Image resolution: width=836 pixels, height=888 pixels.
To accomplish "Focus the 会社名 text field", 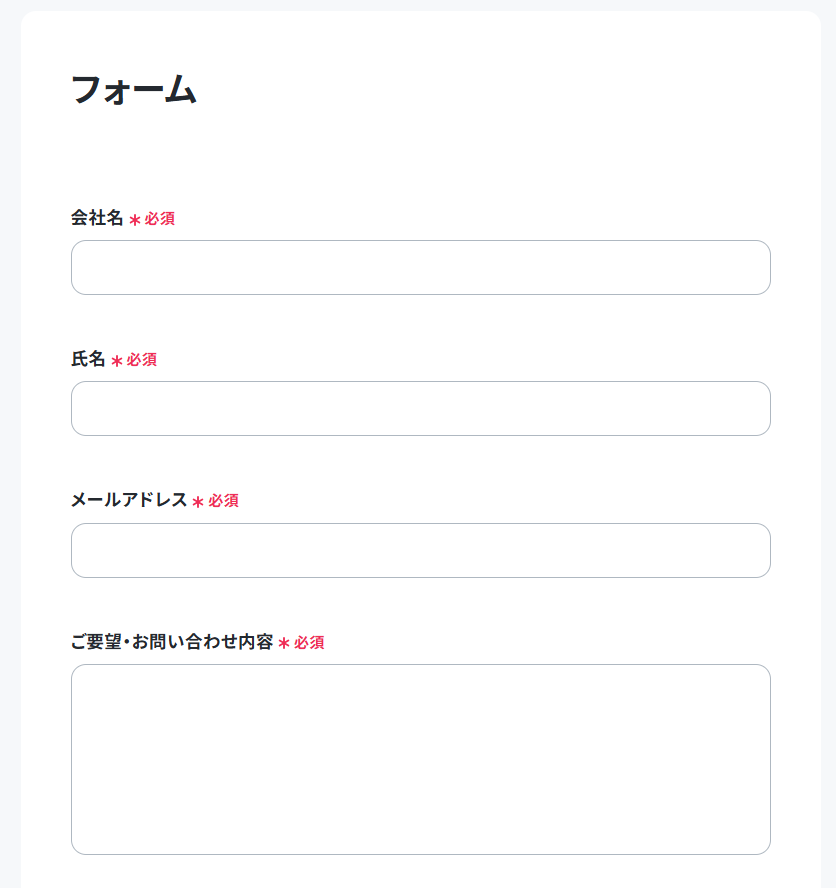I will (421, 267).
